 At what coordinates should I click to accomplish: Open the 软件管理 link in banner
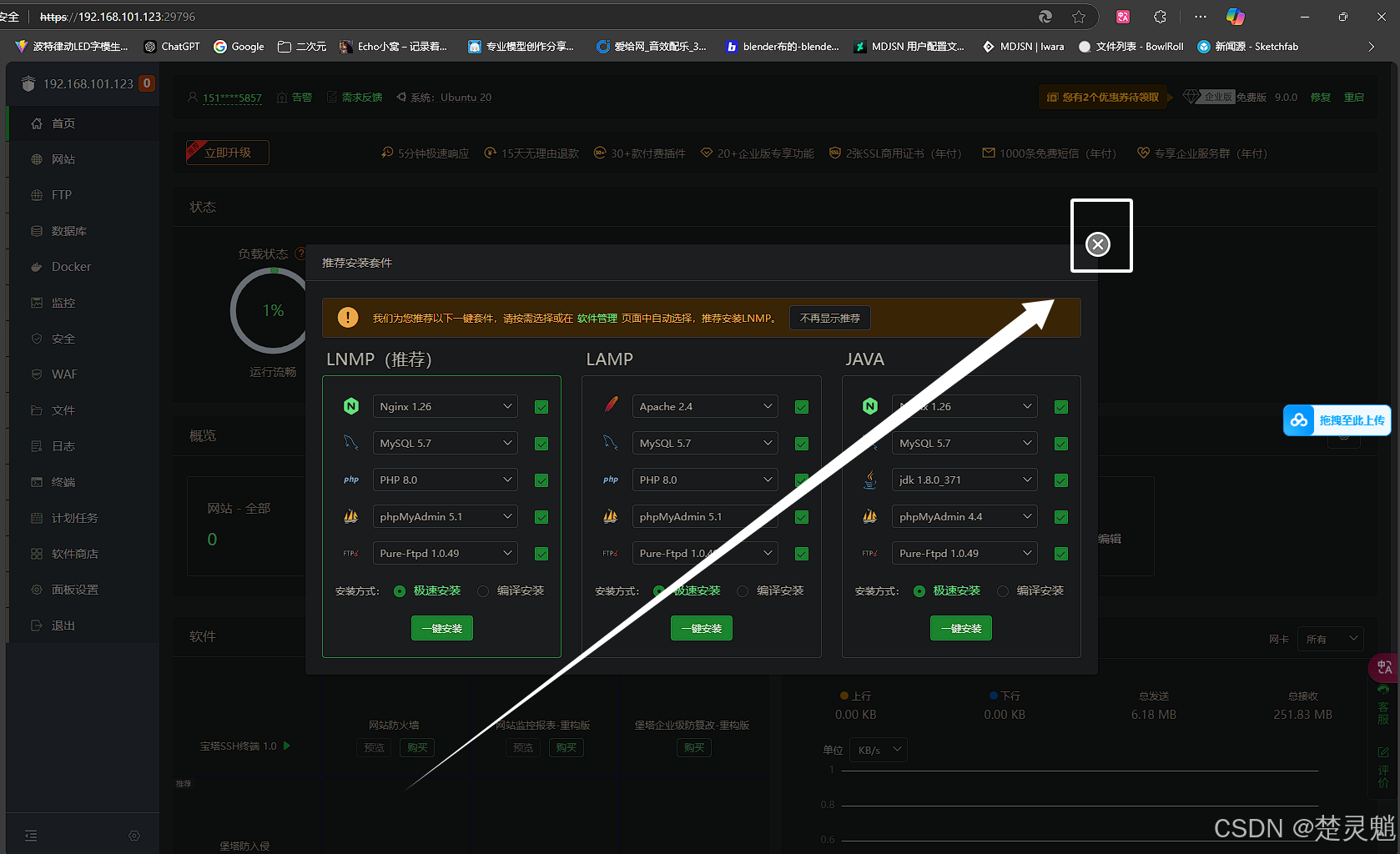coord(597,319)
